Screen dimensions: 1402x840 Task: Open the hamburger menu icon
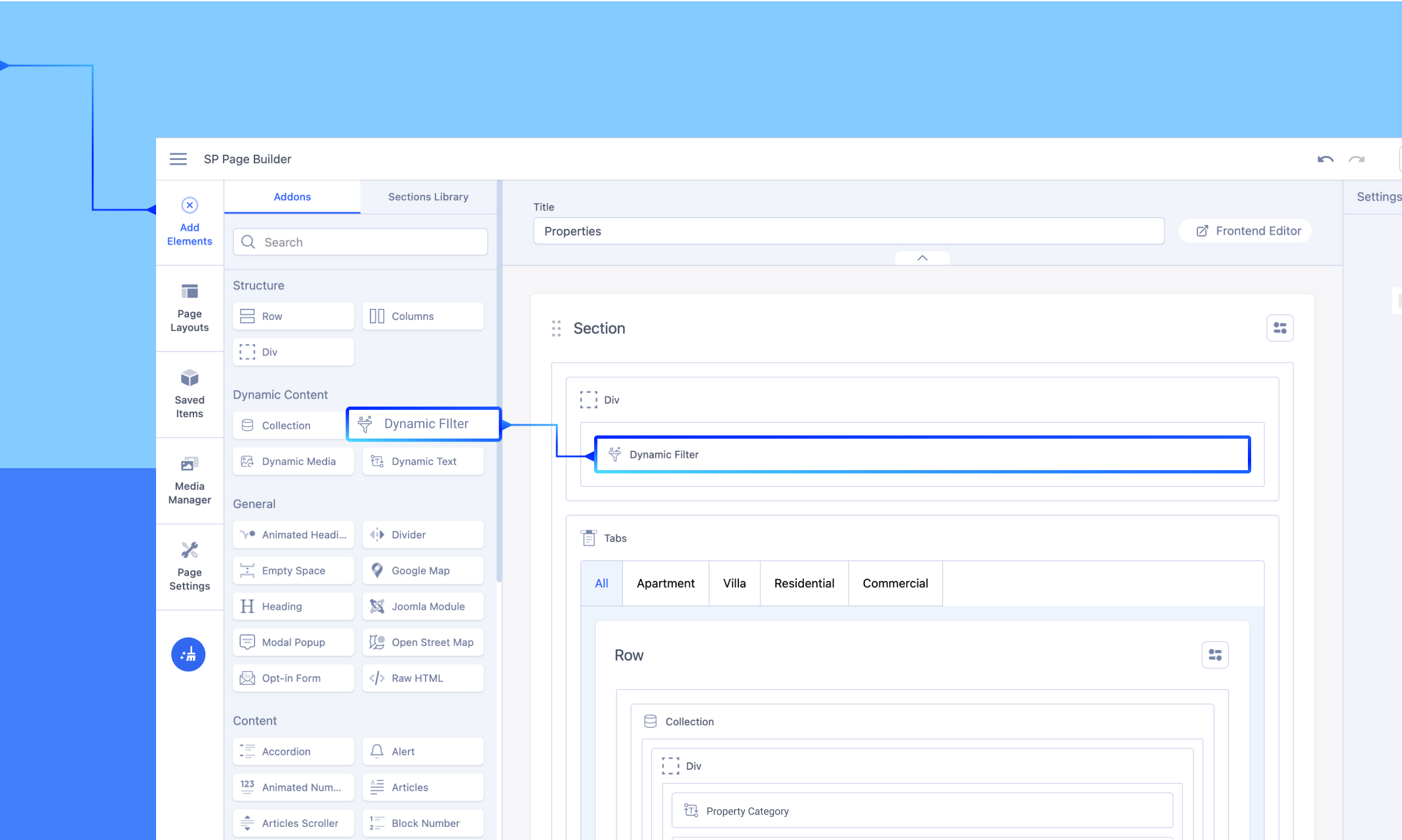(178, 159)
